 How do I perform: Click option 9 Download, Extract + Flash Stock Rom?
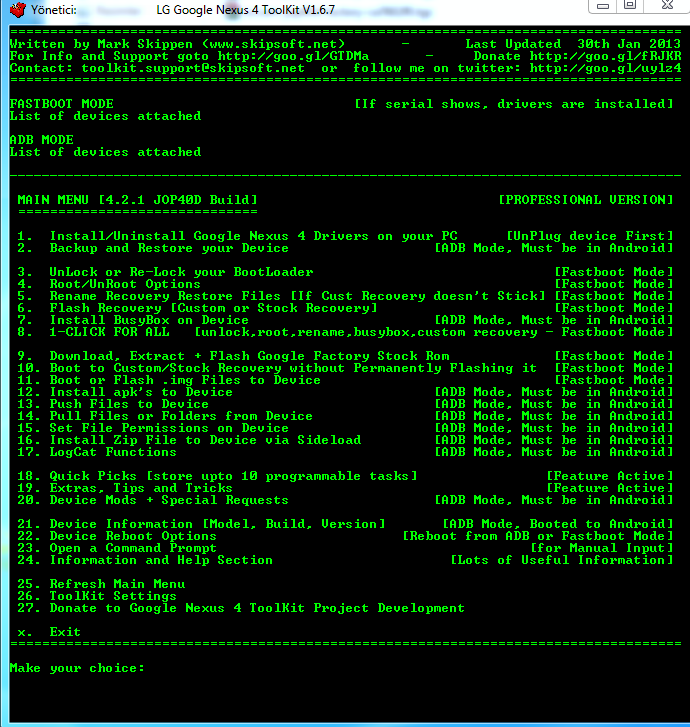point(233,357)
